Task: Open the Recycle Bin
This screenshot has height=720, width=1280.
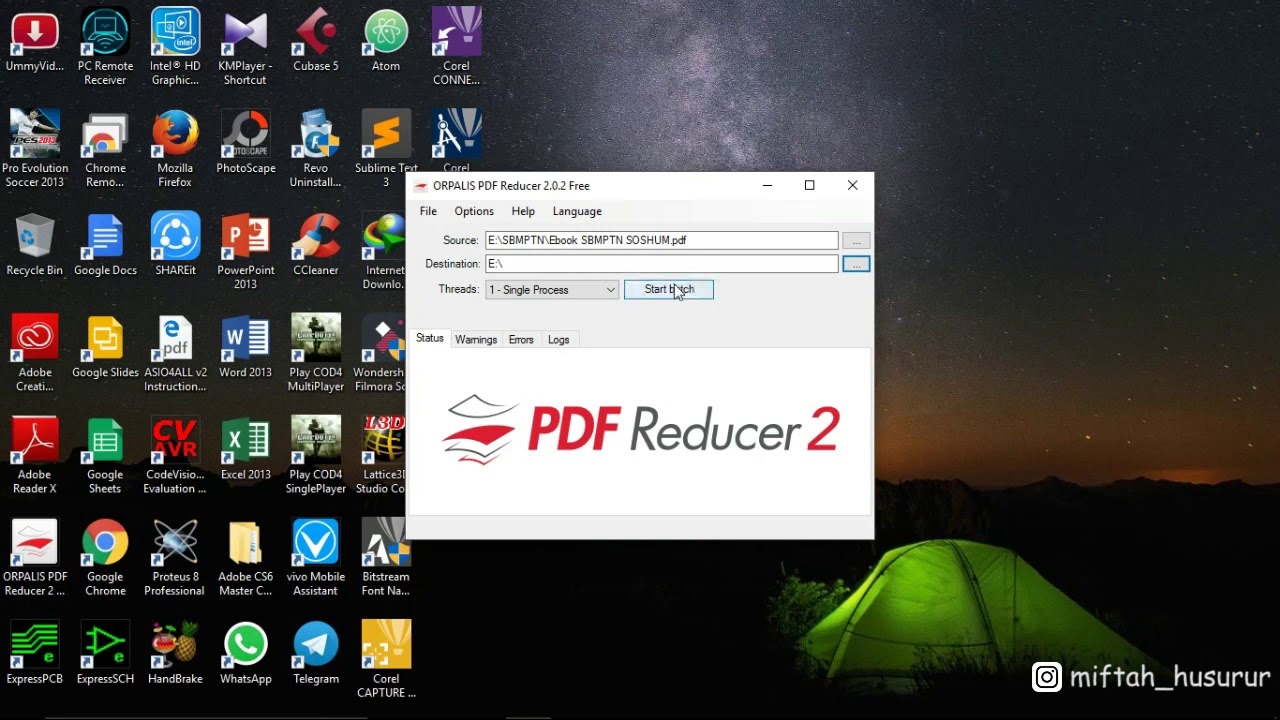Action: 35,245
